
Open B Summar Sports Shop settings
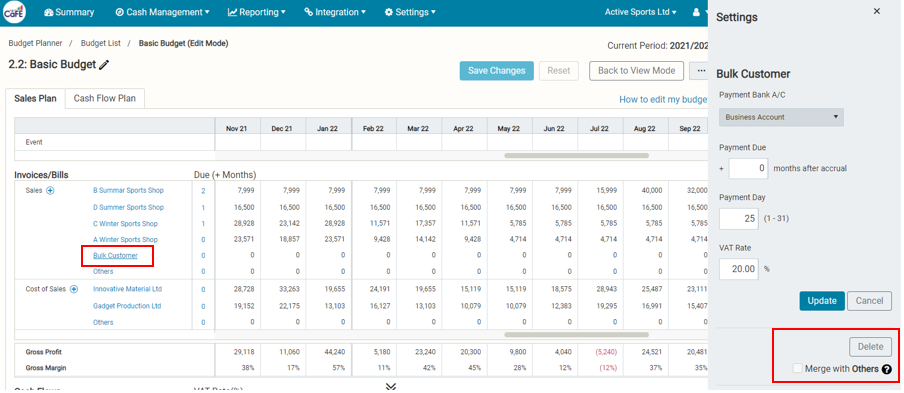pyautogui.click(x=128, y=191)
